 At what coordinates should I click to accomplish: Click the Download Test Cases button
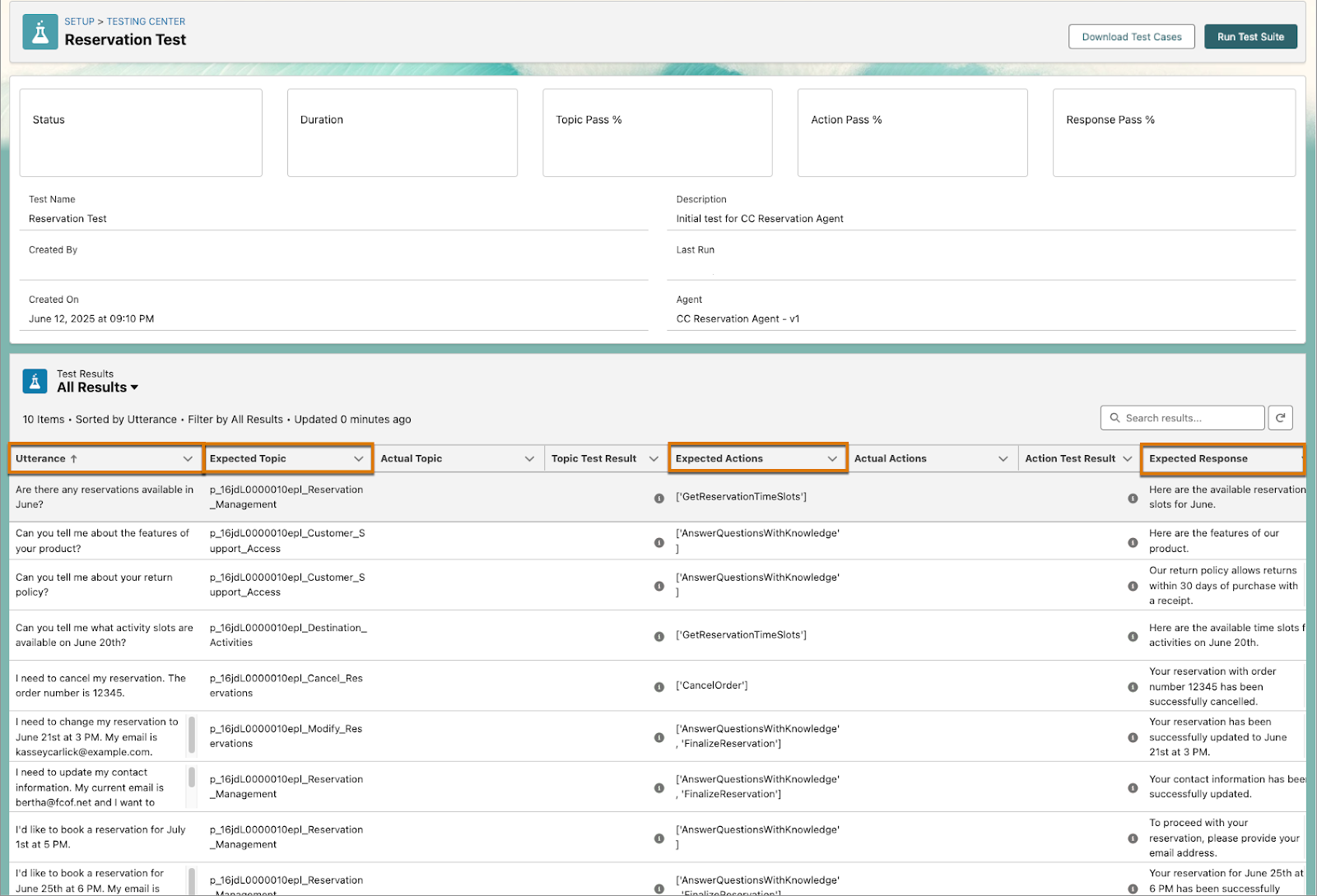click(x=1131, y=36)
